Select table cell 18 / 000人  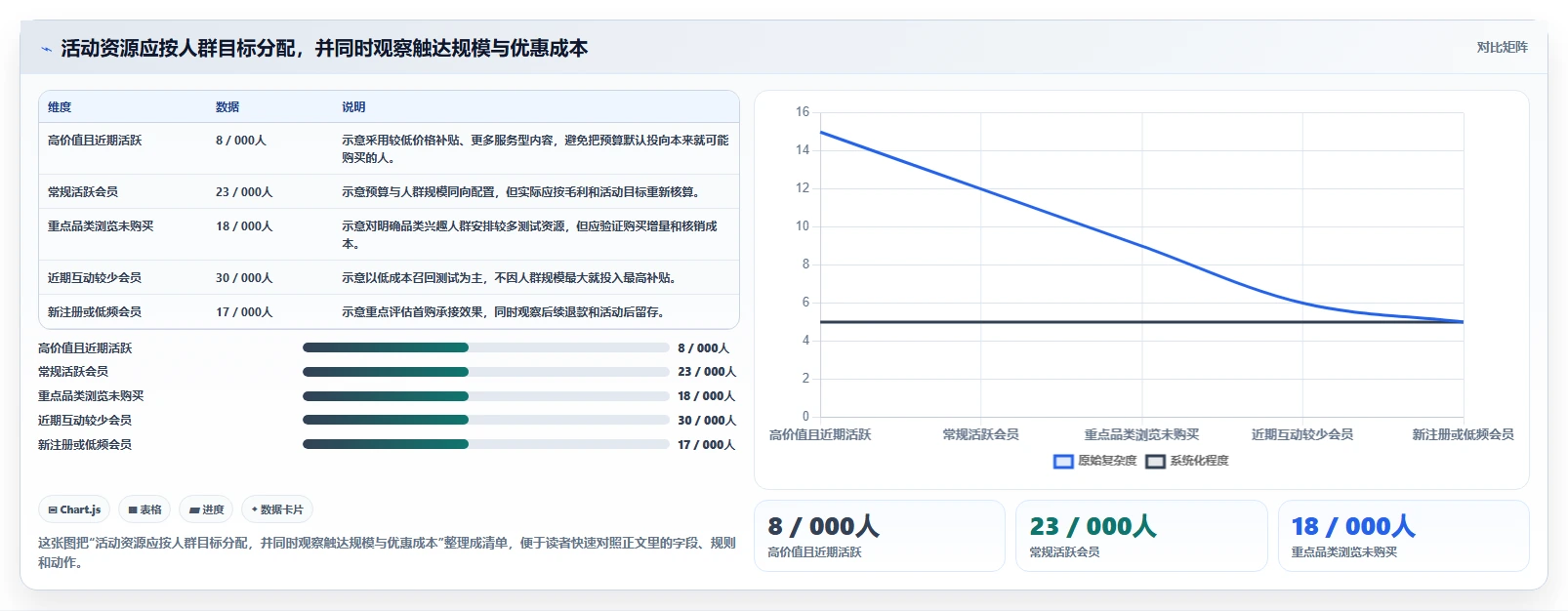point(244,226)
